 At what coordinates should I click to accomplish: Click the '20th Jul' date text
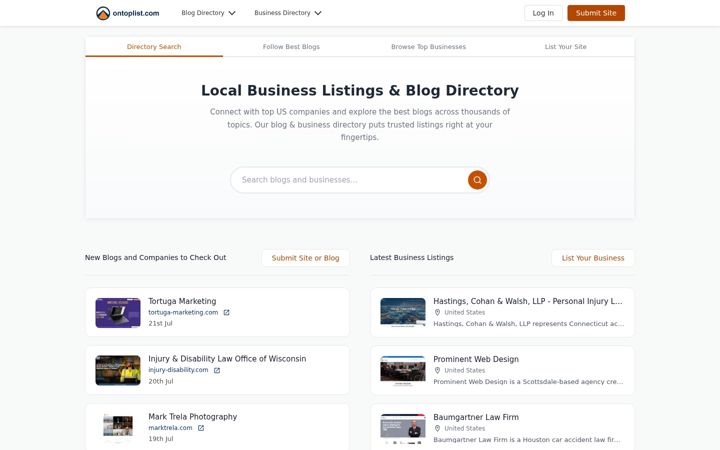click(161, 381)
